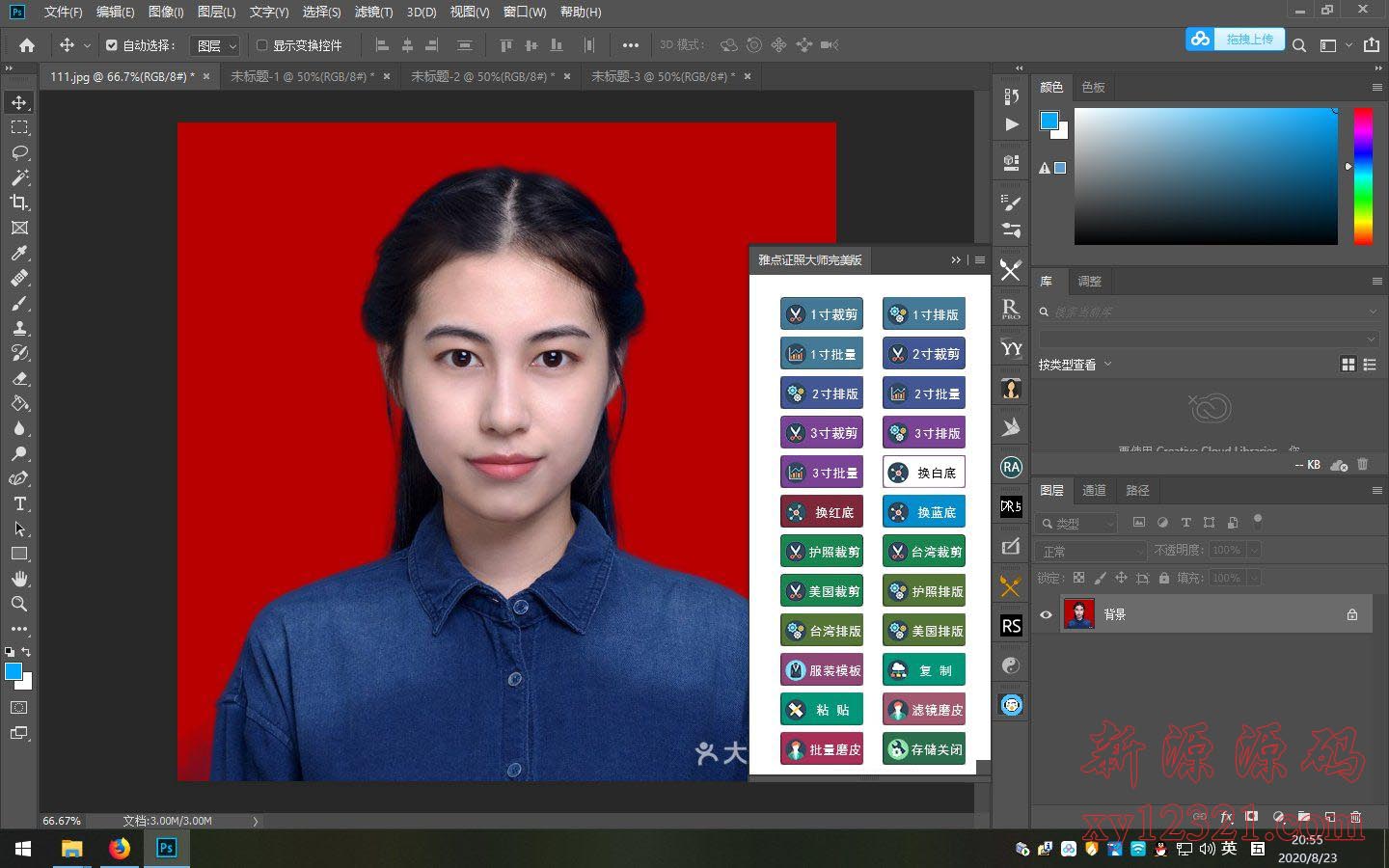1389x868 pixels.
Task: Select the Hand tool
Action: [19, 579]
